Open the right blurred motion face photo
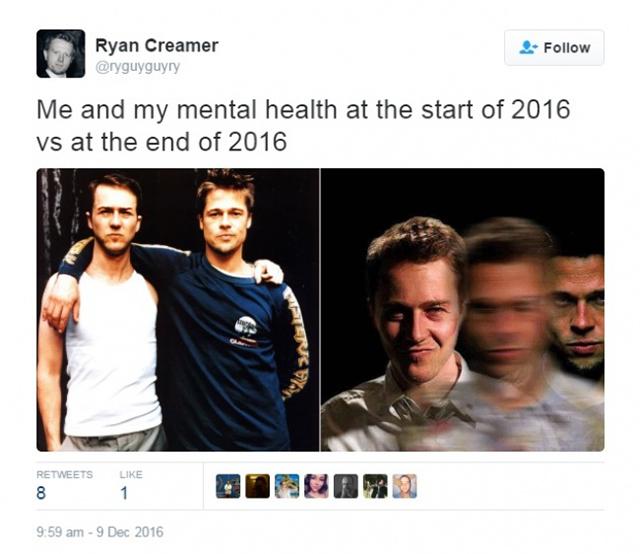 [462, 310]
